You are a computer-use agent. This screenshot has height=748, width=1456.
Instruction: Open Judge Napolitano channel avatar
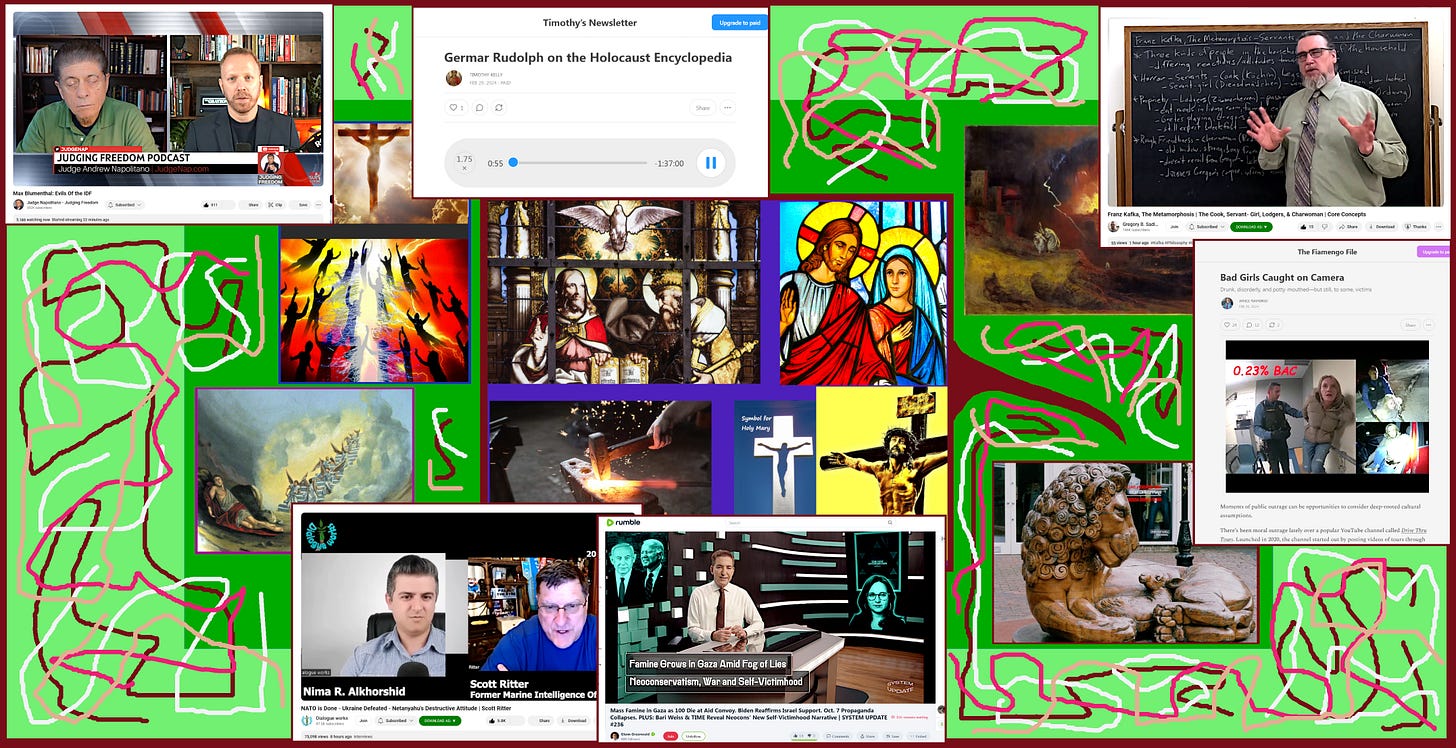(x=19, y=205)
